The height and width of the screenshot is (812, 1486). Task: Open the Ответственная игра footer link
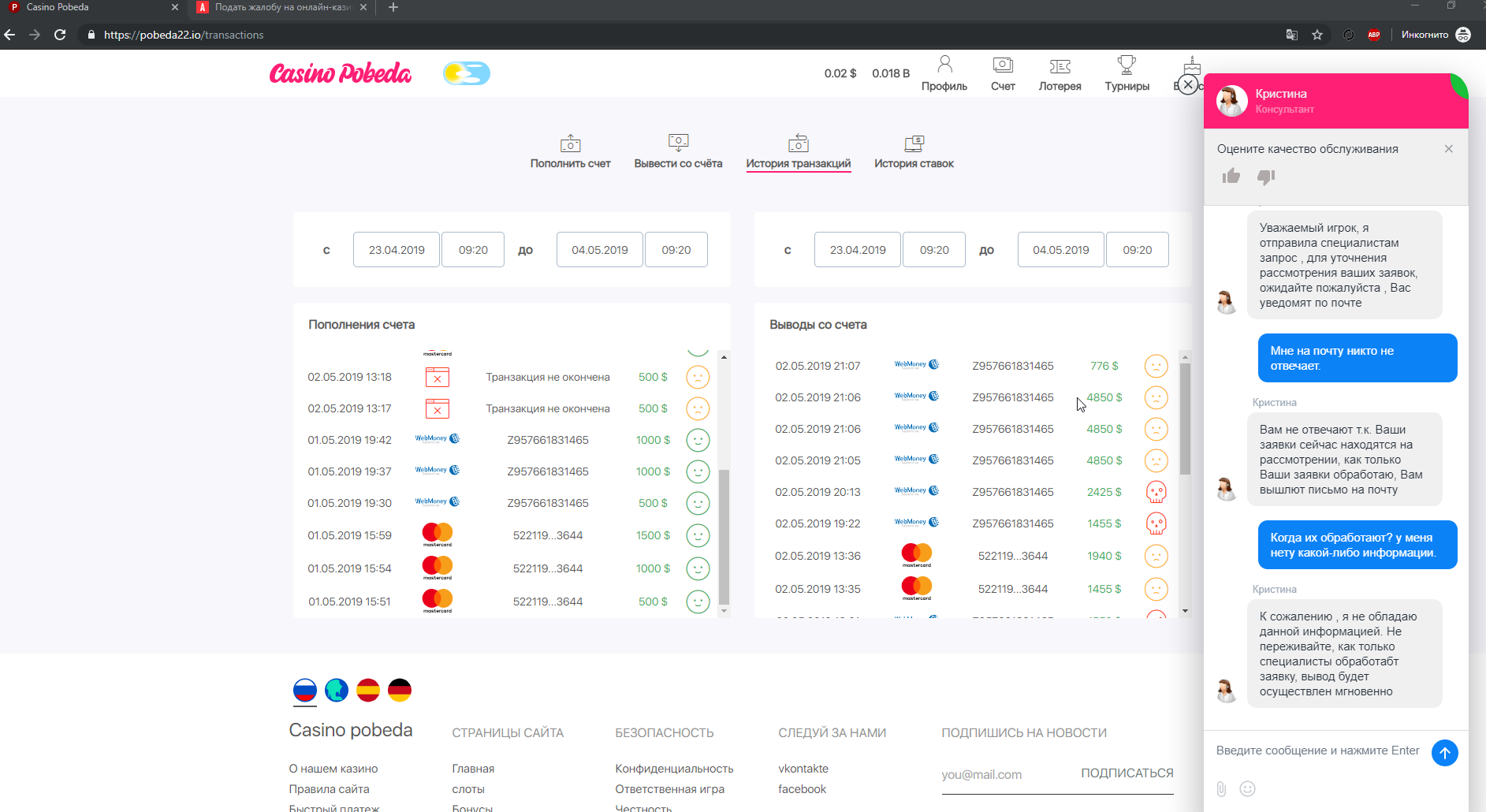coord(669,789)
